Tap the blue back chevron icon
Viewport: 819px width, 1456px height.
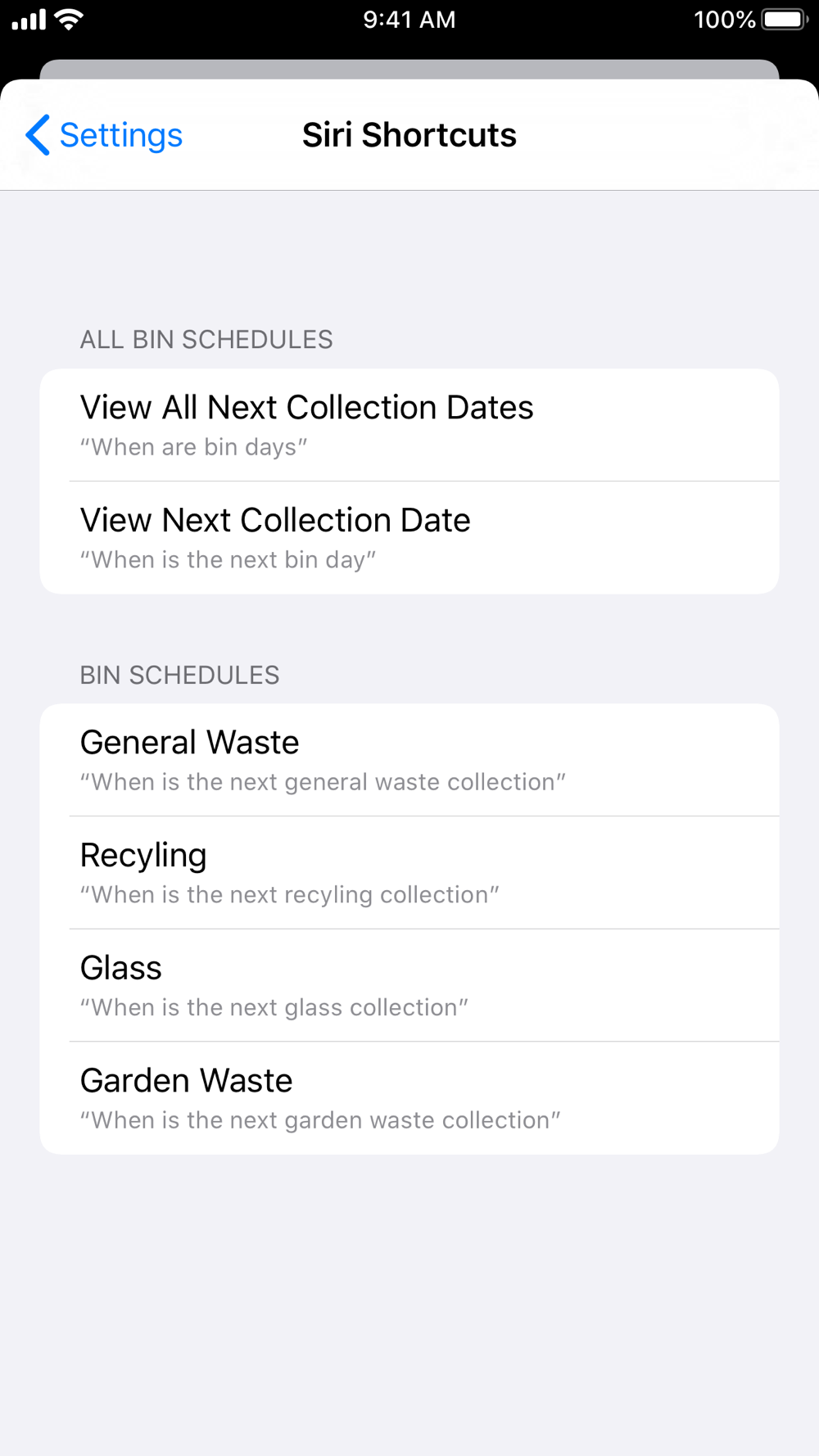click(38, 135)
